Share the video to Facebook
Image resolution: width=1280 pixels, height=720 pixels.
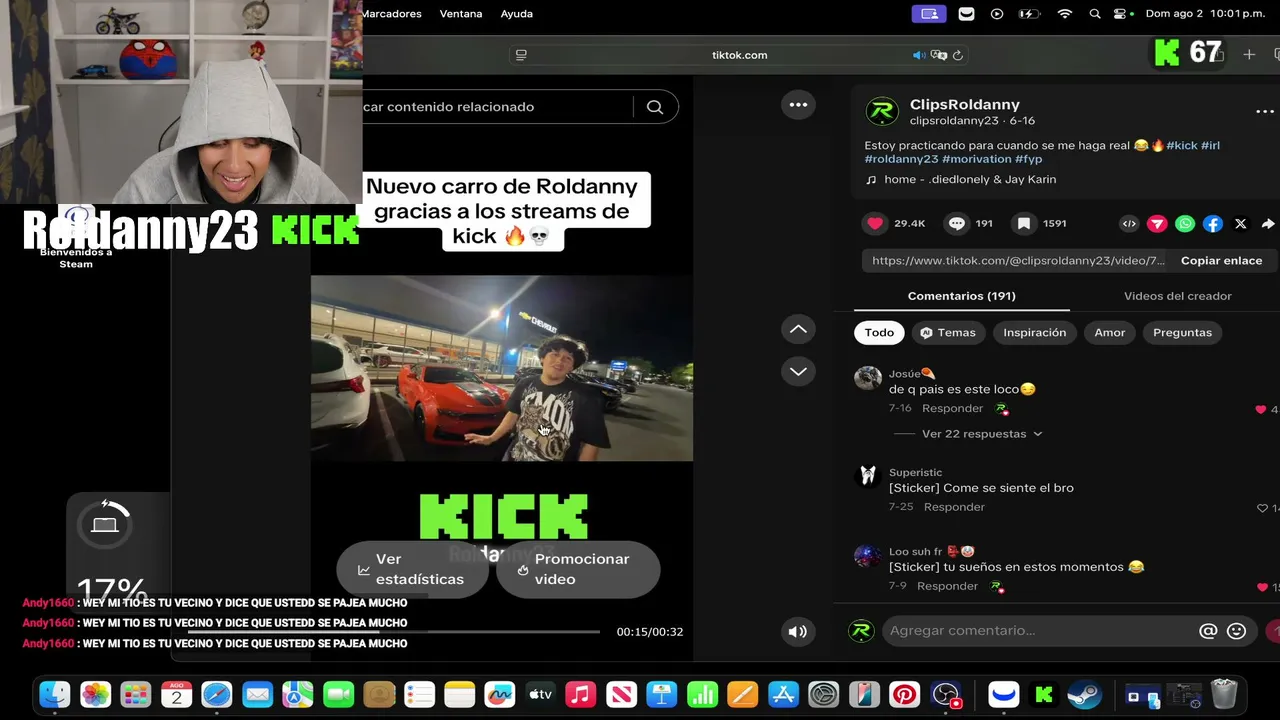(1213, 224)
